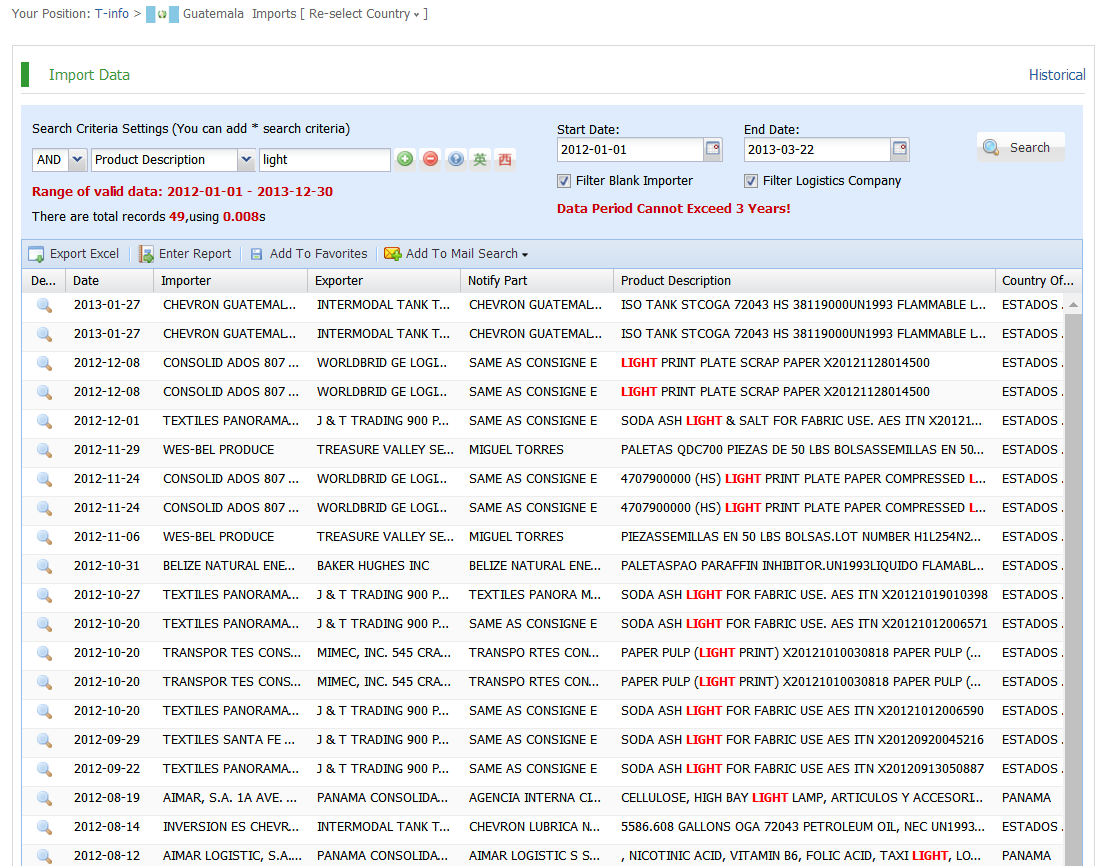Open Re-select Country dropdown

click(365, 14)
